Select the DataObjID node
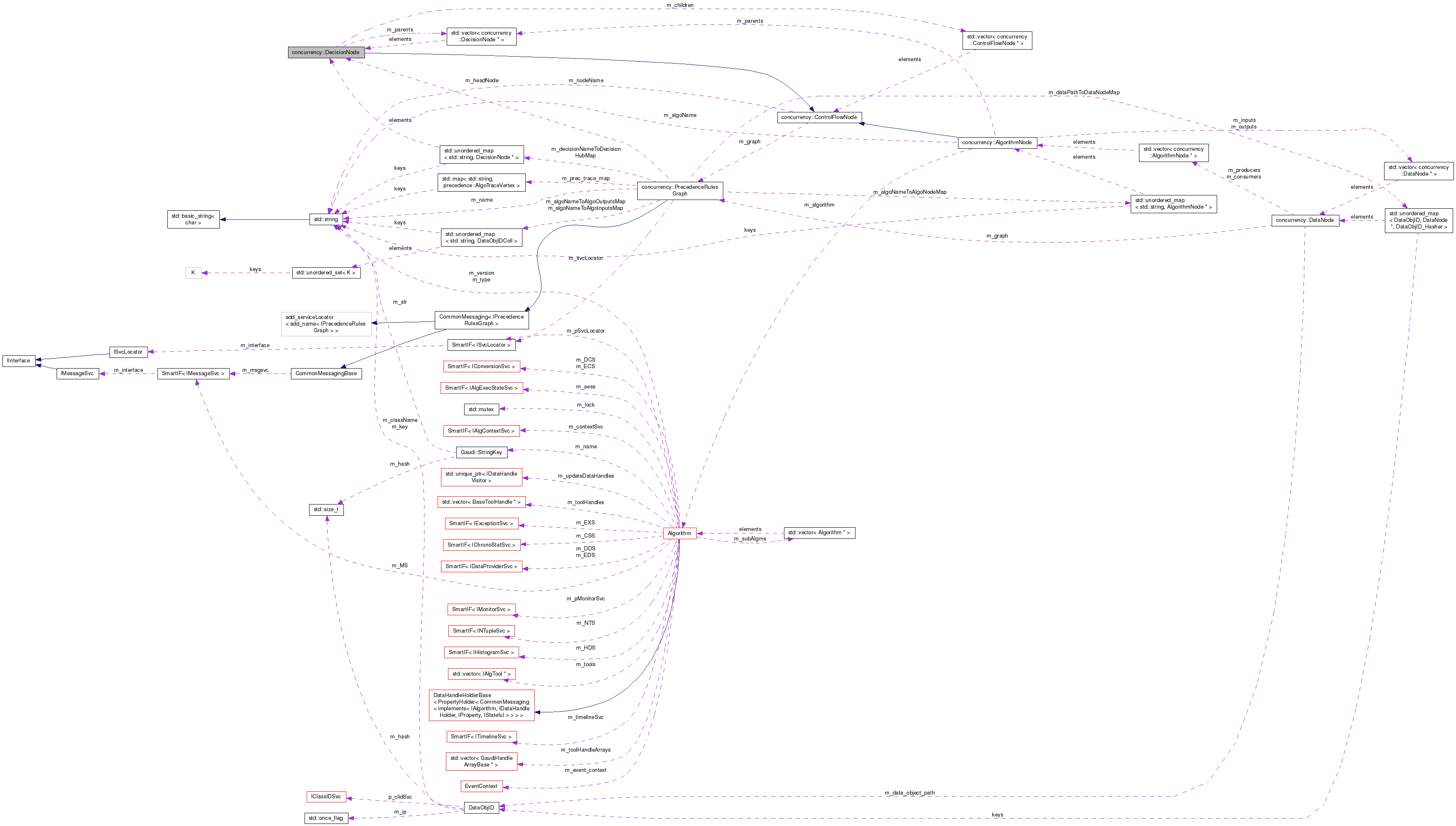Viewport: 1456px width, 826px height. point(481,807)
